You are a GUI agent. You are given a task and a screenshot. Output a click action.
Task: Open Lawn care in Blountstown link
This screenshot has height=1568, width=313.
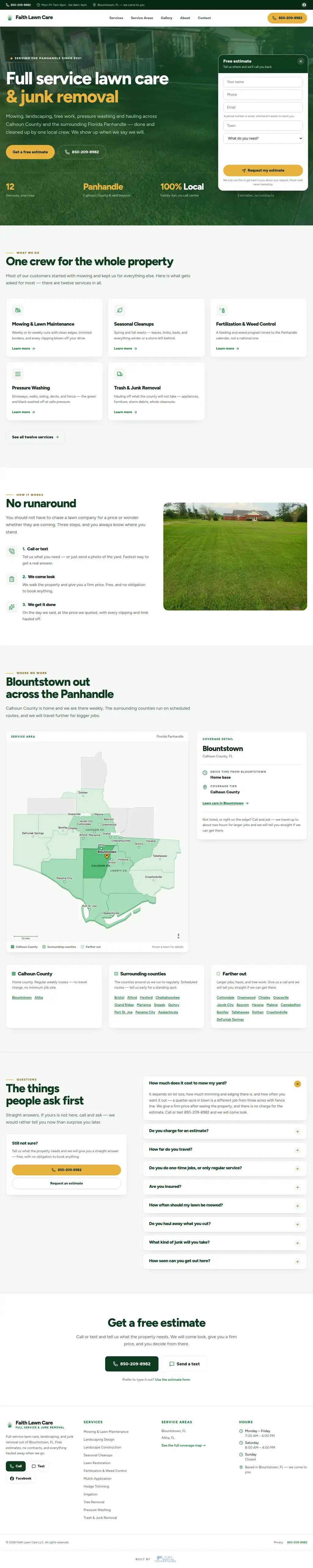(225, 803)
